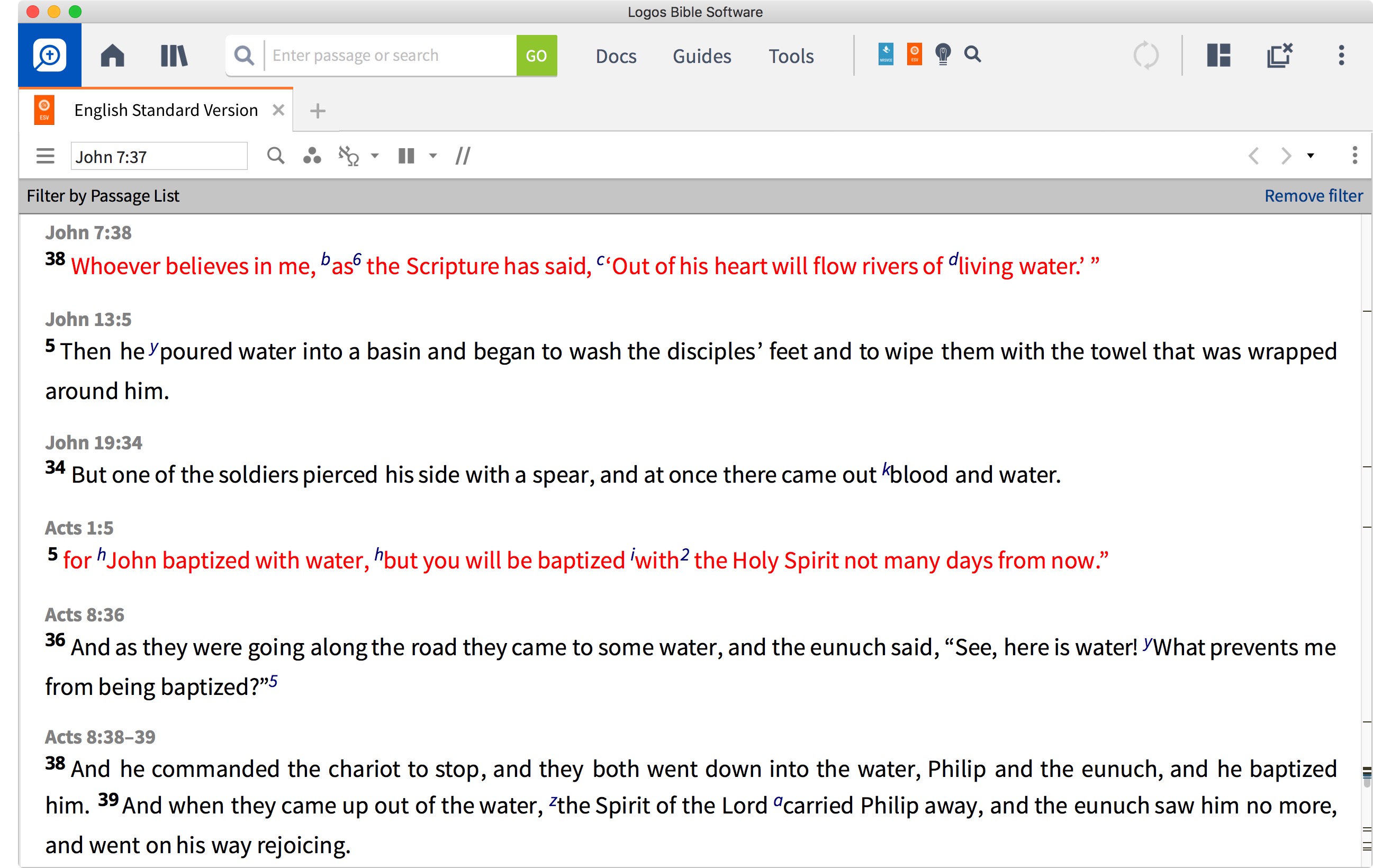This screenshot has height=868, width=1373.
Task: Open the ESV panel three-dot menu
Action: pyautogui.click(x=1355, y=155)
